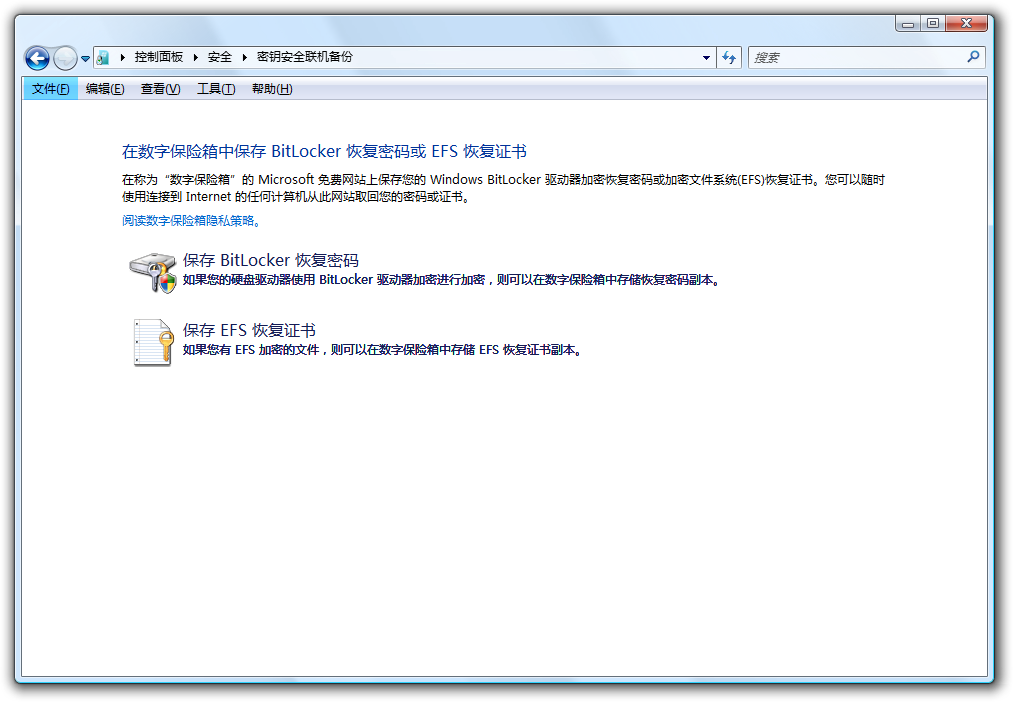The width and height of the screenshot is (1014, 702).
Task: Click the Back navigation arrow button
Action: [x=38, y=58]
